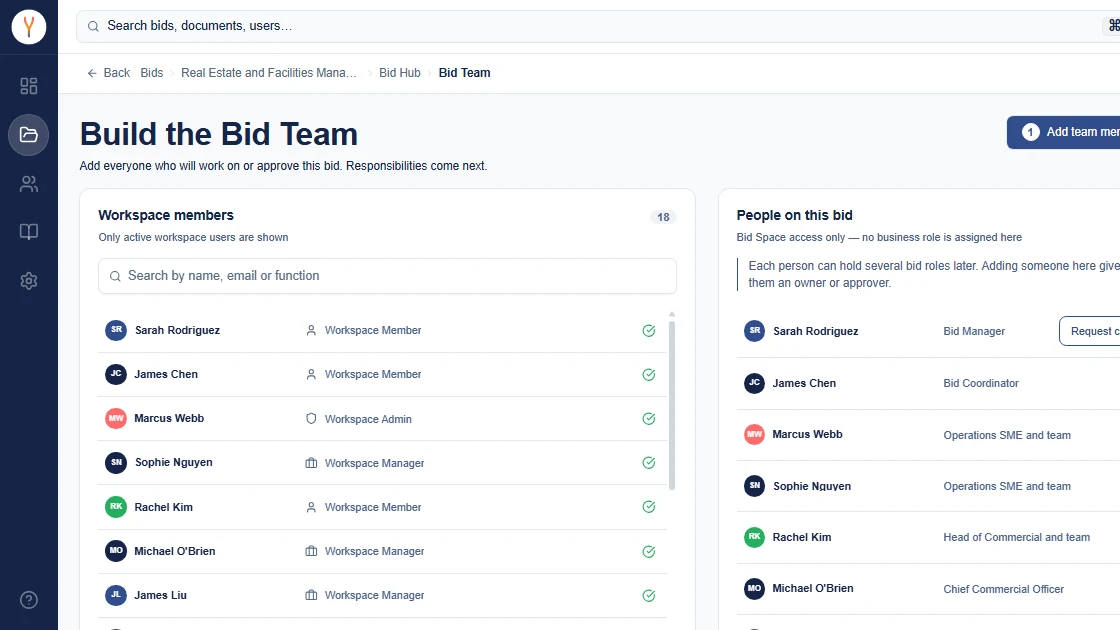This screenshot has height=630, width=1120.
Task: Click the Marcus Webb avatar in Workspace members
Action: point(116,419)
